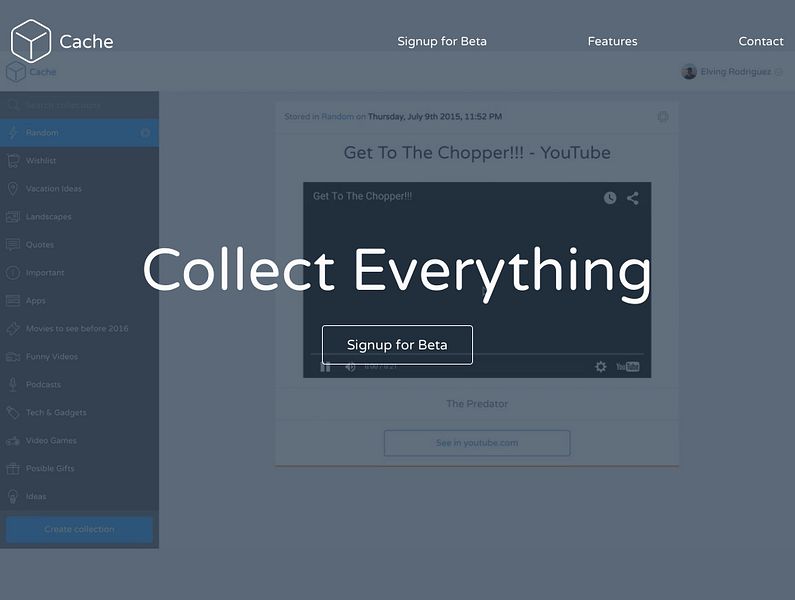Open Landscapes collection
The height and width of the screenshot is (600, 795).
79,217
